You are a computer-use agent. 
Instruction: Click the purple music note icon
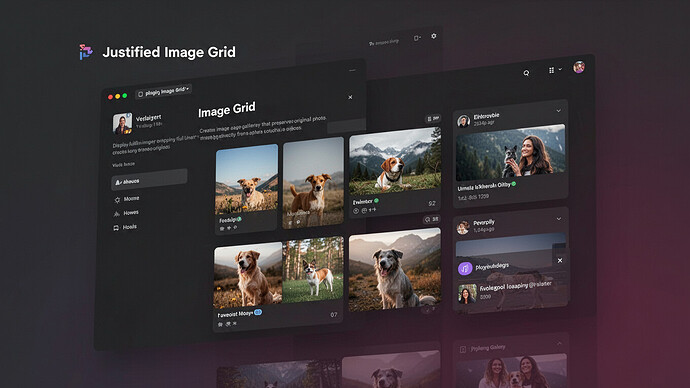point(465,268)
